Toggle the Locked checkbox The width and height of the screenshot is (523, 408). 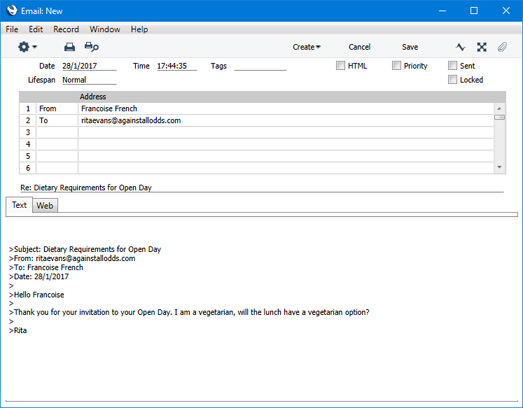pos(452,79)
